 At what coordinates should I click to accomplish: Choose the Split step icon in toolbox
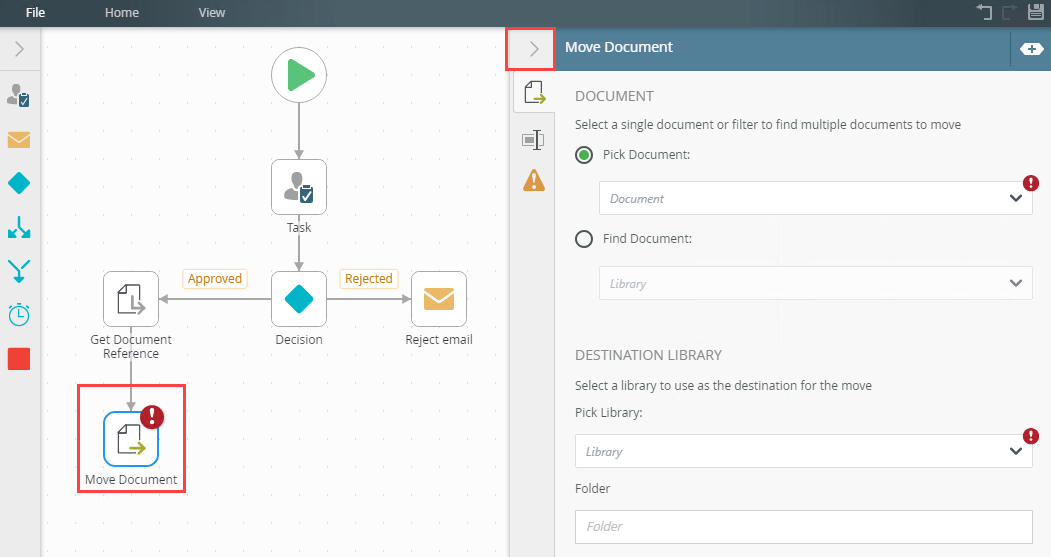19,227
